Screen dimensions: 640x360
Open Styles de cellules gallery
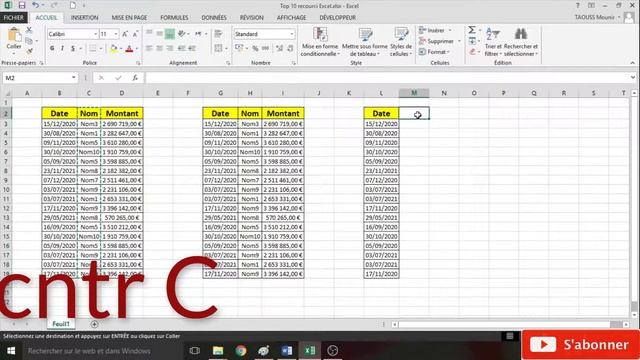[401, 42]
